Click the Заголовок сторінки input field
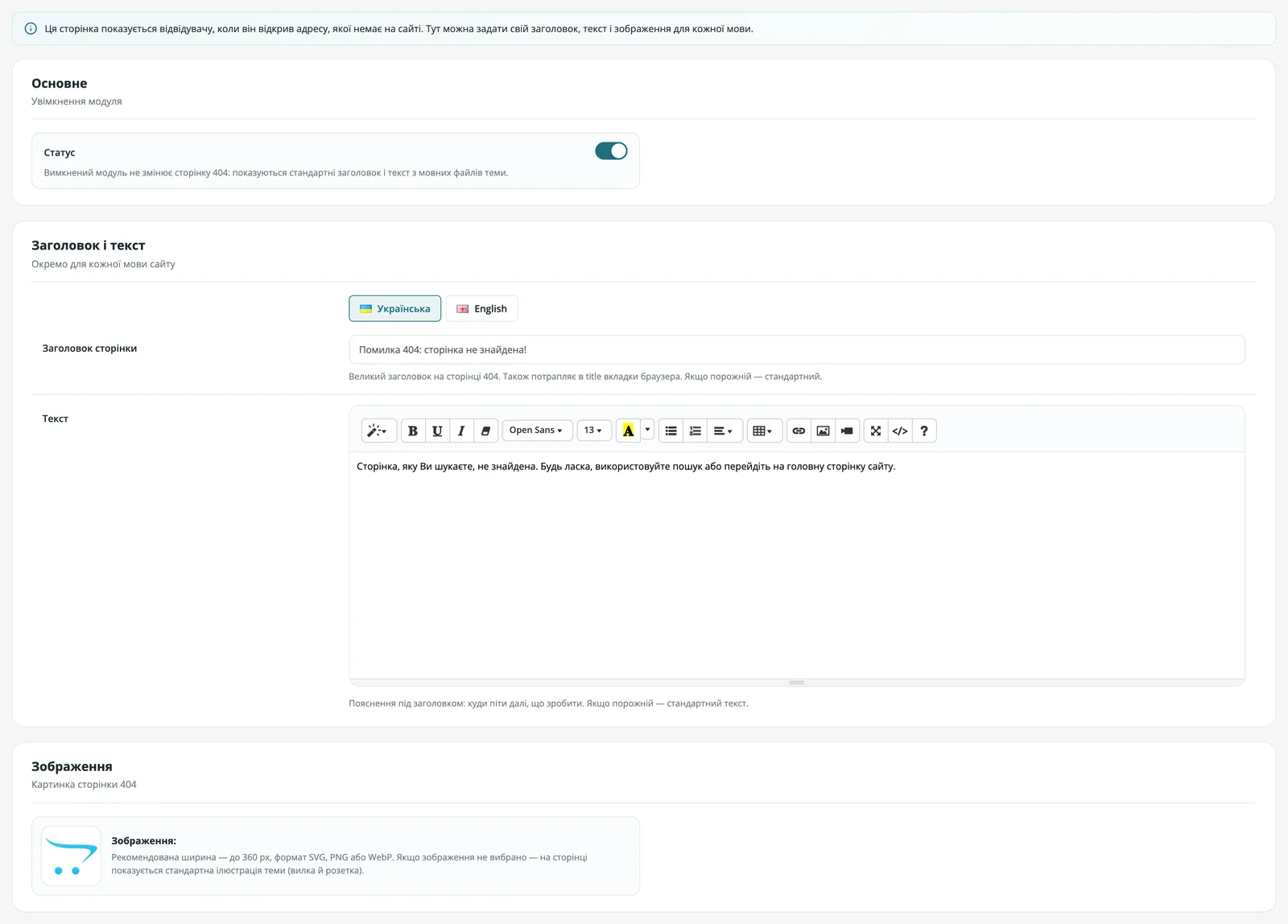Image resolution: width=1288 pixels, height=924 pixels. 796,349
